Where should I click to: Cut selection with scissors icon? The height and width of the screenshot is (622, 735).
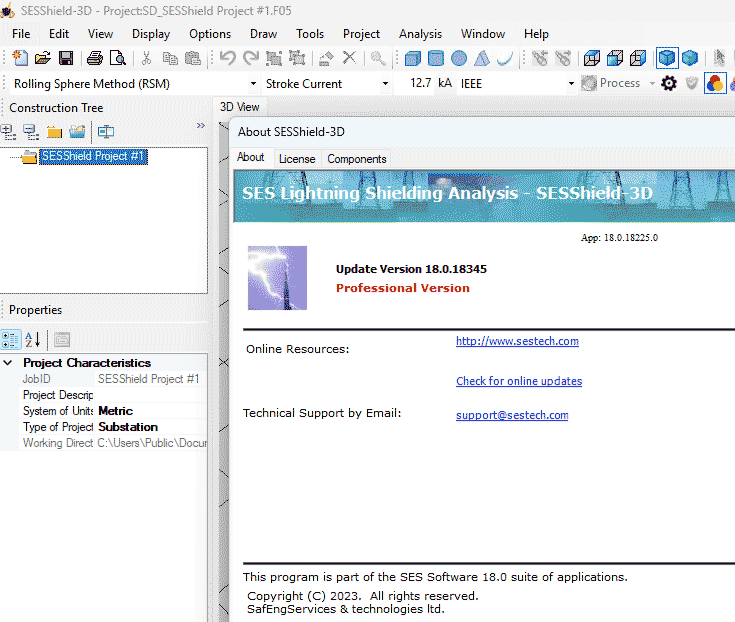[146, 58]
